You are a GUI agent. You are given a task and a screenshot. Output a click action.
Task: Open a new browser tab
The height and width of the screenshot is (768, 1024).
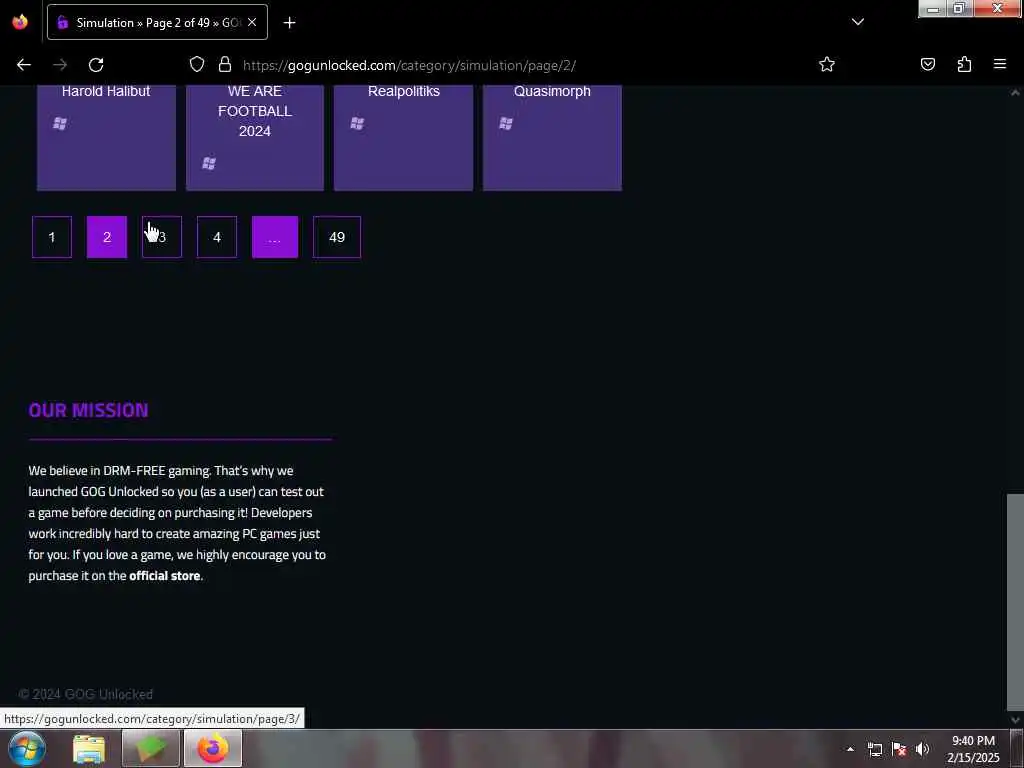tap(289, 23)
